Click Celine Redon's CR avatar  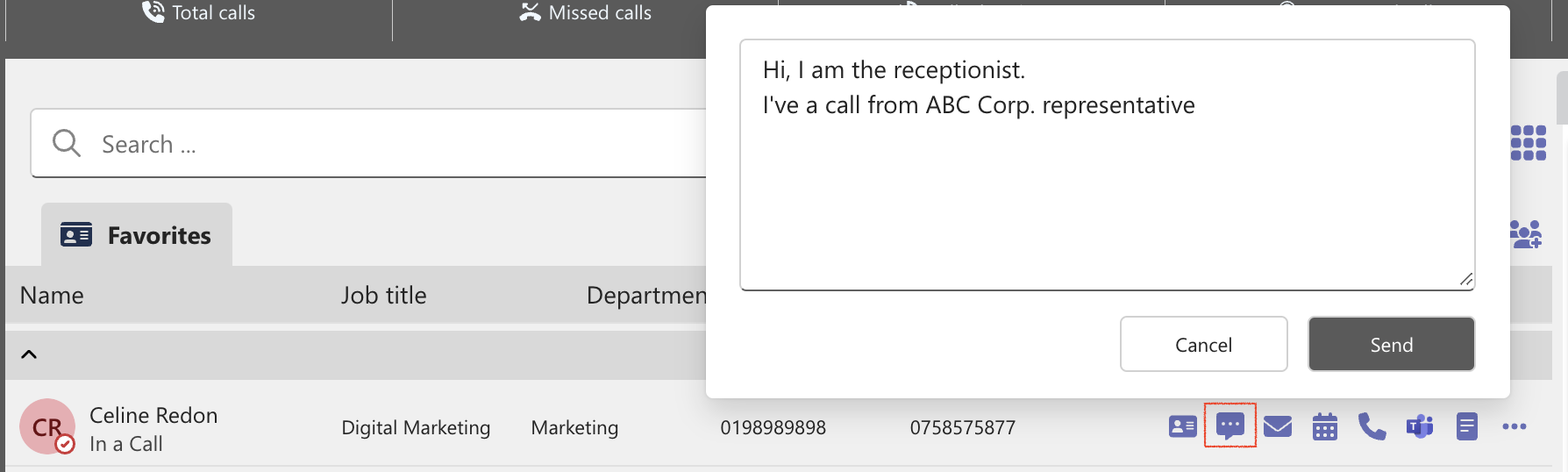(47, 426)
